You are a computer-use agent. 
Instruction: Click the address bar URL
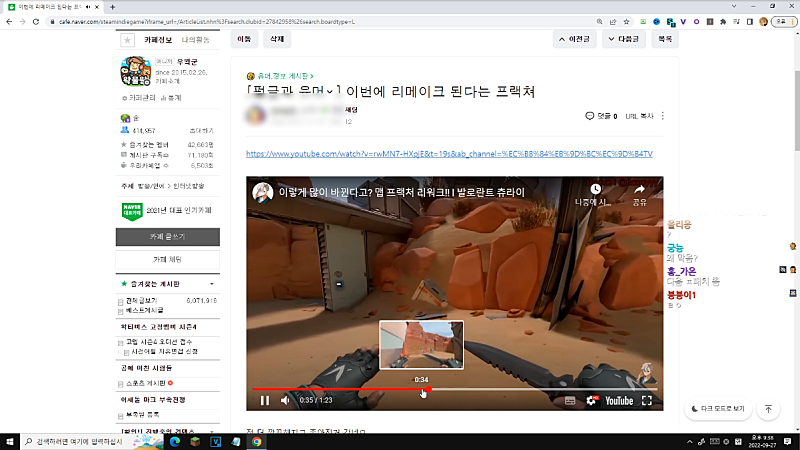tap(207, 22)
